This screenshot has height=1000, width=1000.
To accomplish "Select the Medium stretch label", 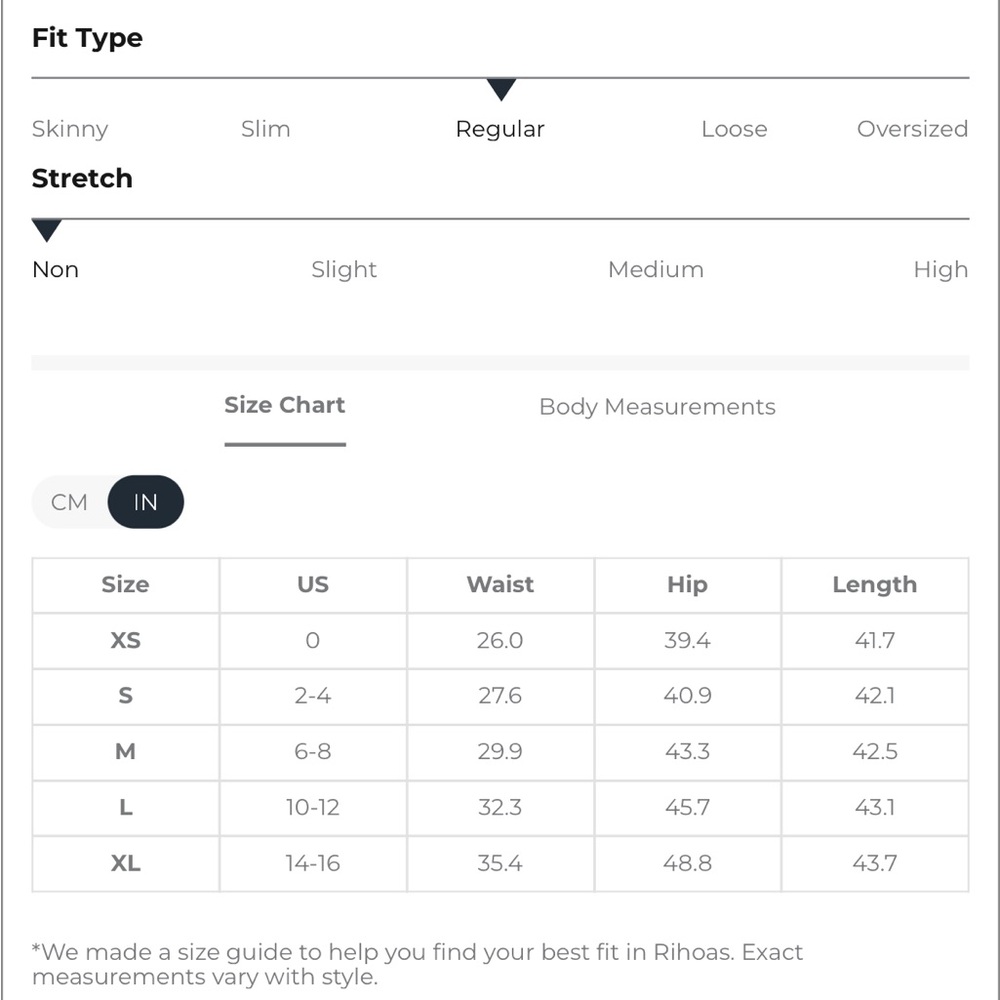I will [x=656, y=270].
